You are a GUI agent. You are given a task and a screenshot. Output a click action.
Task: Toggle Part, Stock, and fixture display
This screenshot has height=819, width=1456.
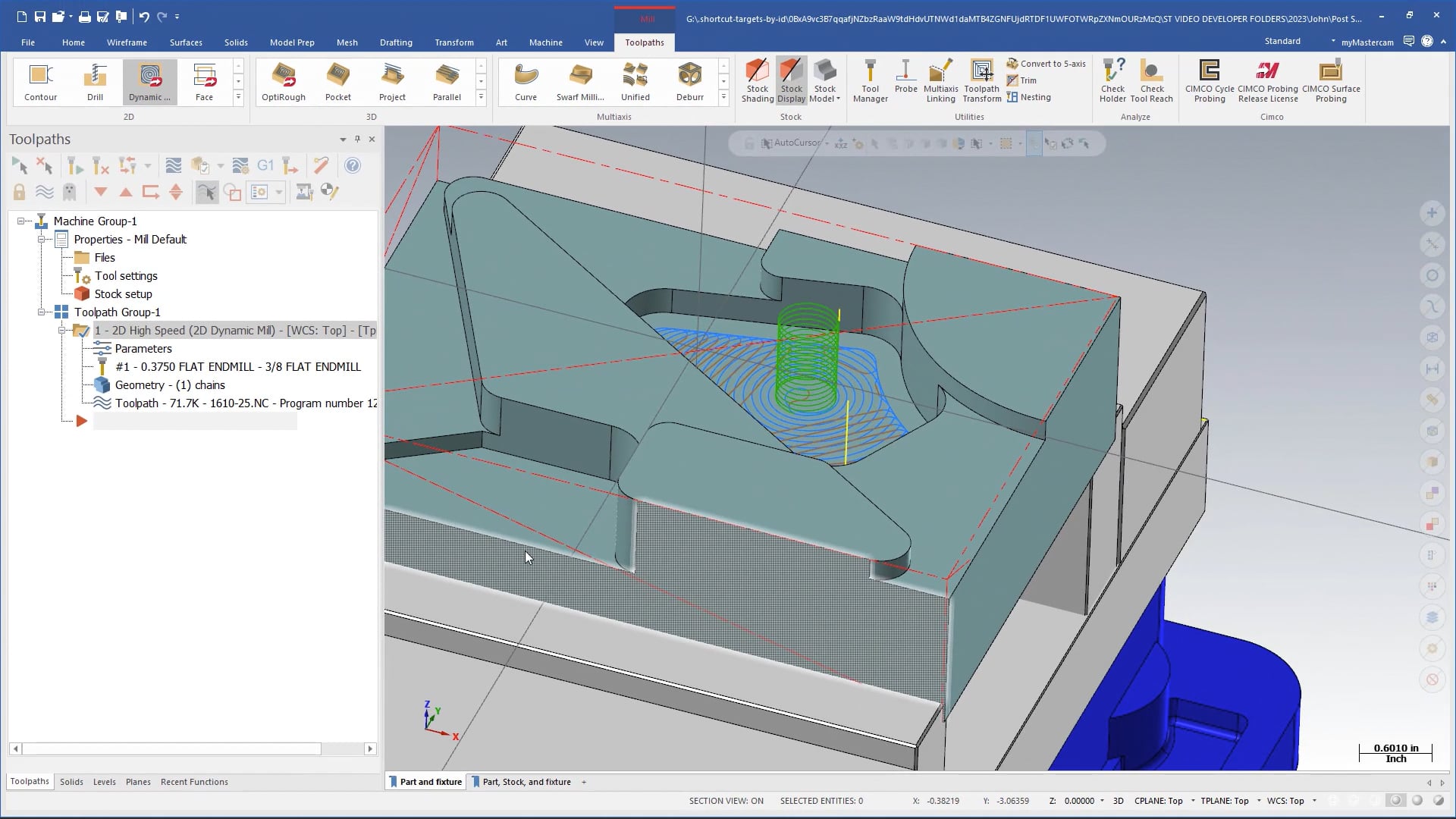click(x=526, y=781)
